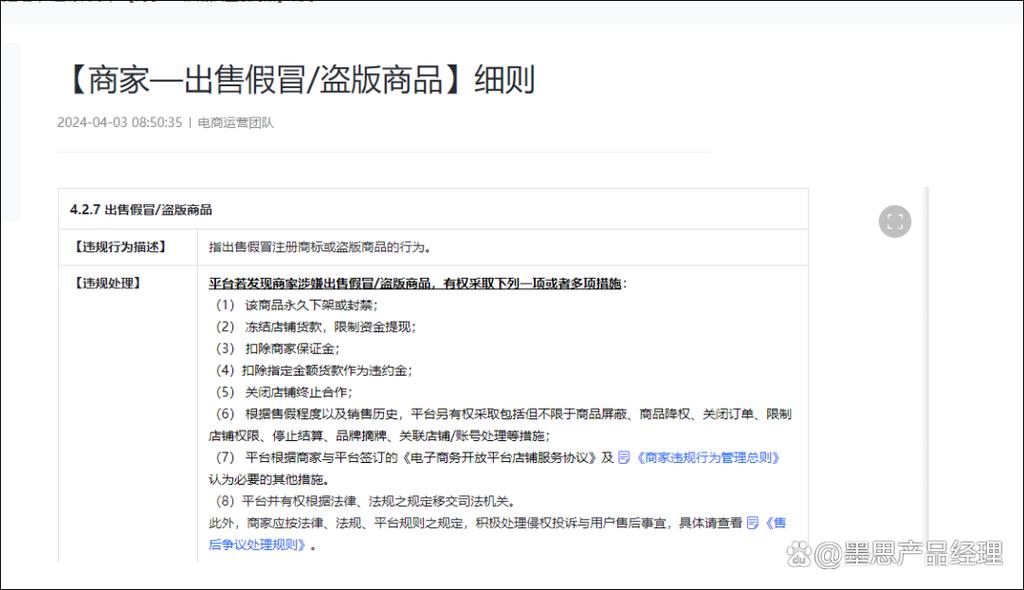Click the author text 电商运营团队
This screenshot has width=1024, height=590.
click(236, 122)
